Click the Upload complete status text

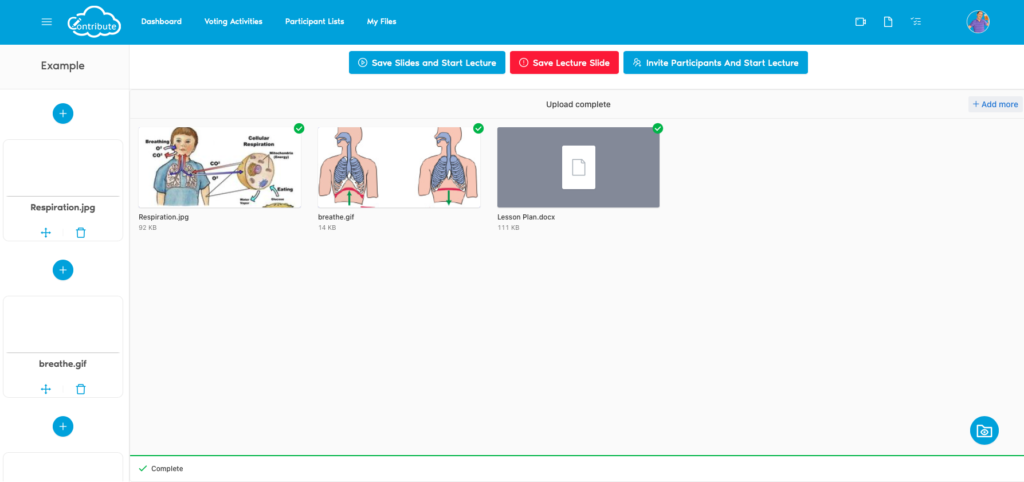[x=578, y=104]
